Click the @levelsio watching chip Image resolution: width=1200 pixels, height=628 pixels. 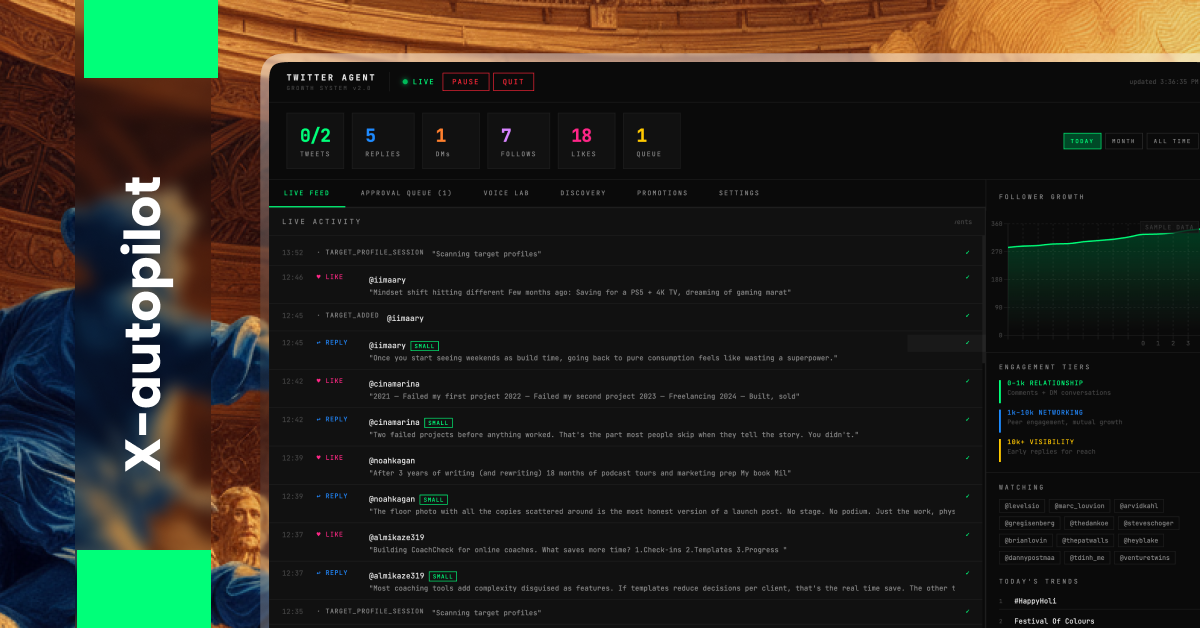pyautogui.click(x=1024, y=506)
